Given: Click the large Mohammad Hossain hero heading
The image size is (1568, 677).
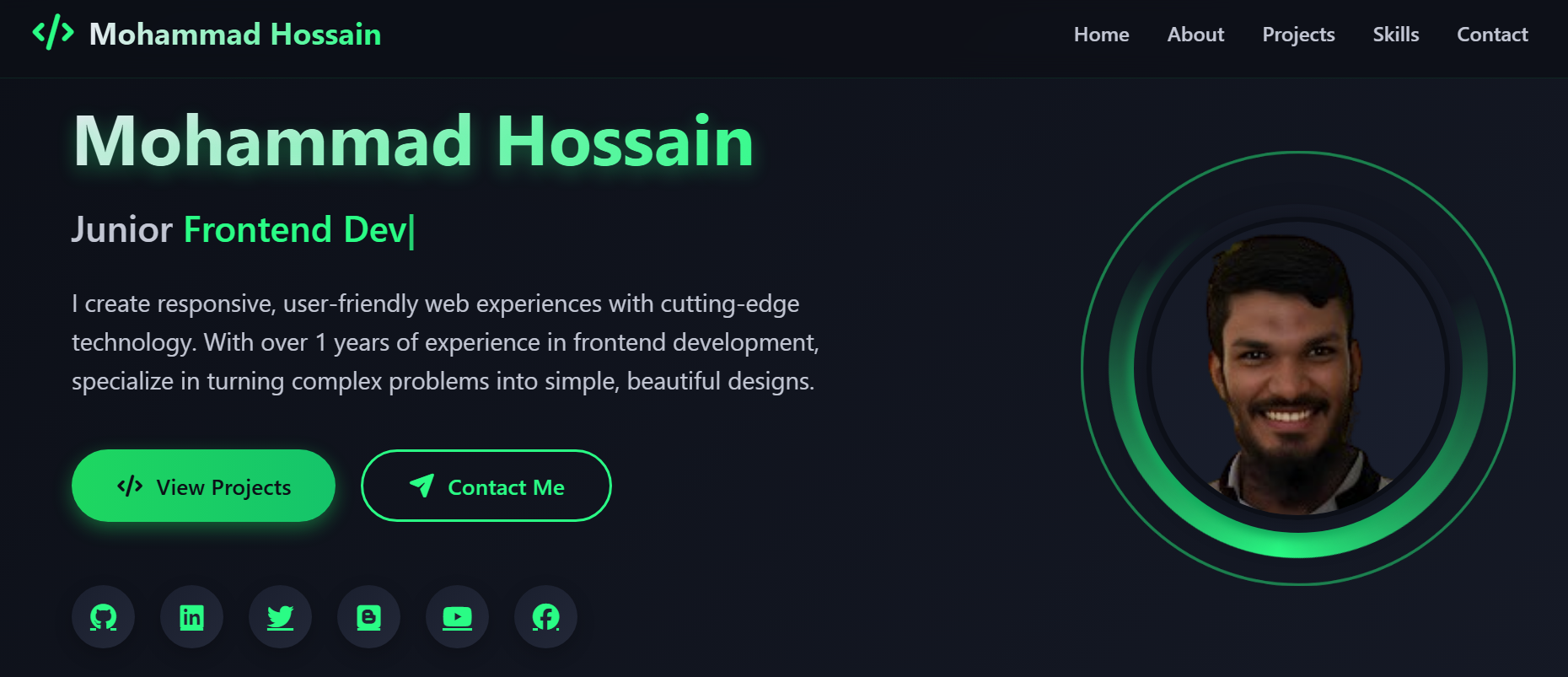Looking at the screenshot, I should point(413,142).
